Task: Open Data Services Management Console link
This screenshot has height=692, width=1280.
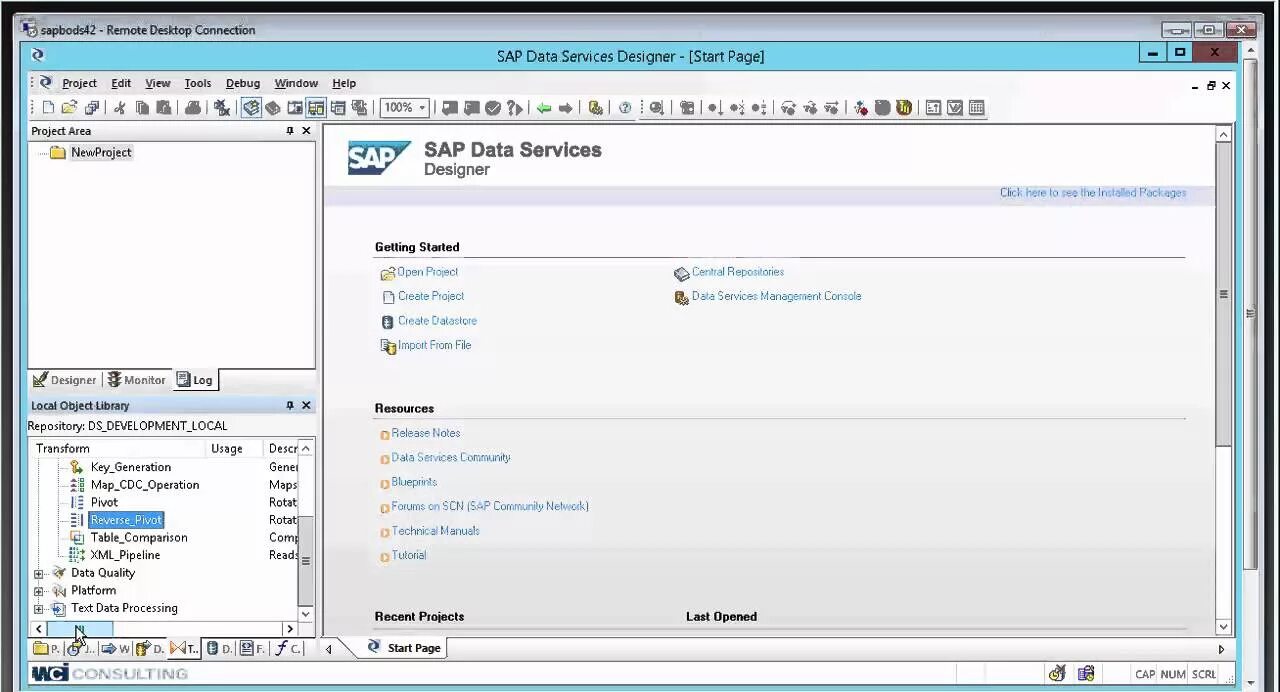Action: (776, 296)
